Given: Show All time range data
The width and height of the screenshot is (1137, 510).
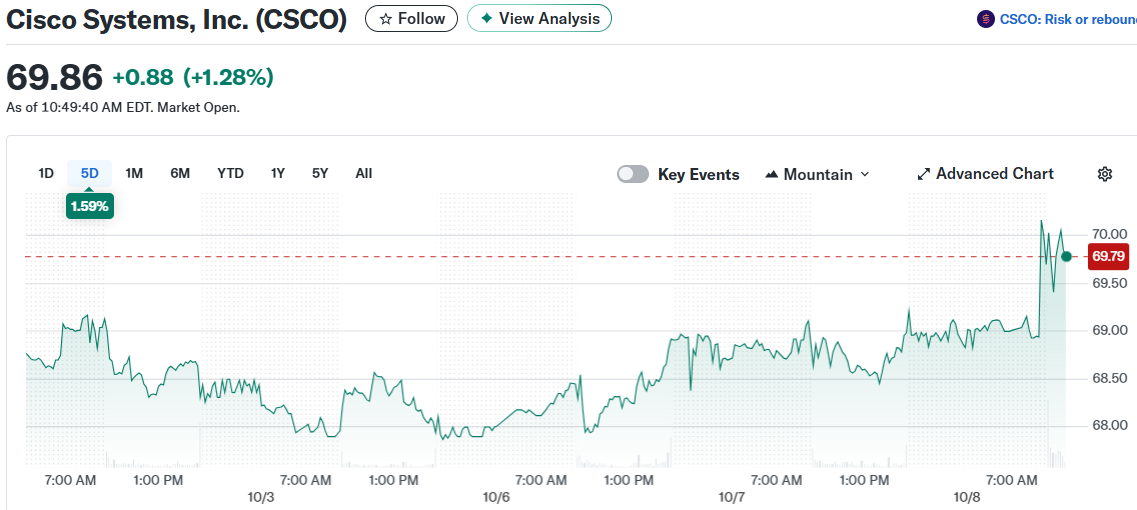Looking at the screenshot, I should click(x=364, y=173).
